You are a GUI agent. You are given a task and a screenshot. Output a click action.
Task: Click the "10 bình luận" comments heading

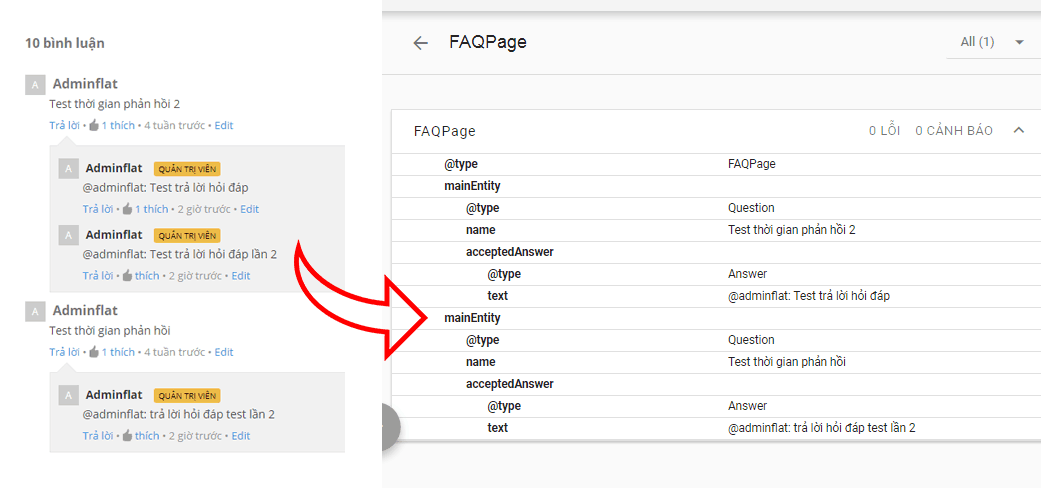click(x=65, y=43)
